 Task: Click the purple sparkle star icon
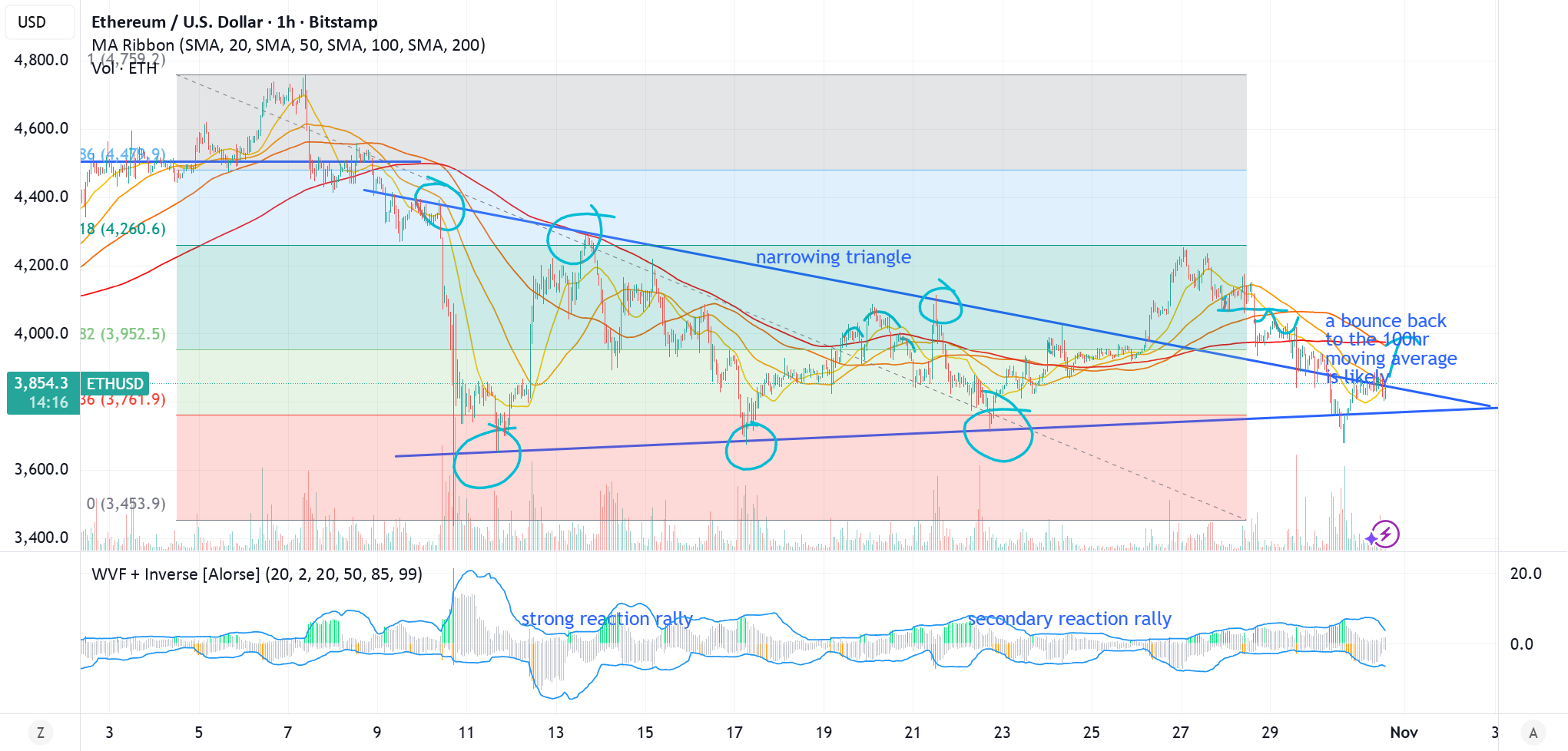click(1371, 539)
